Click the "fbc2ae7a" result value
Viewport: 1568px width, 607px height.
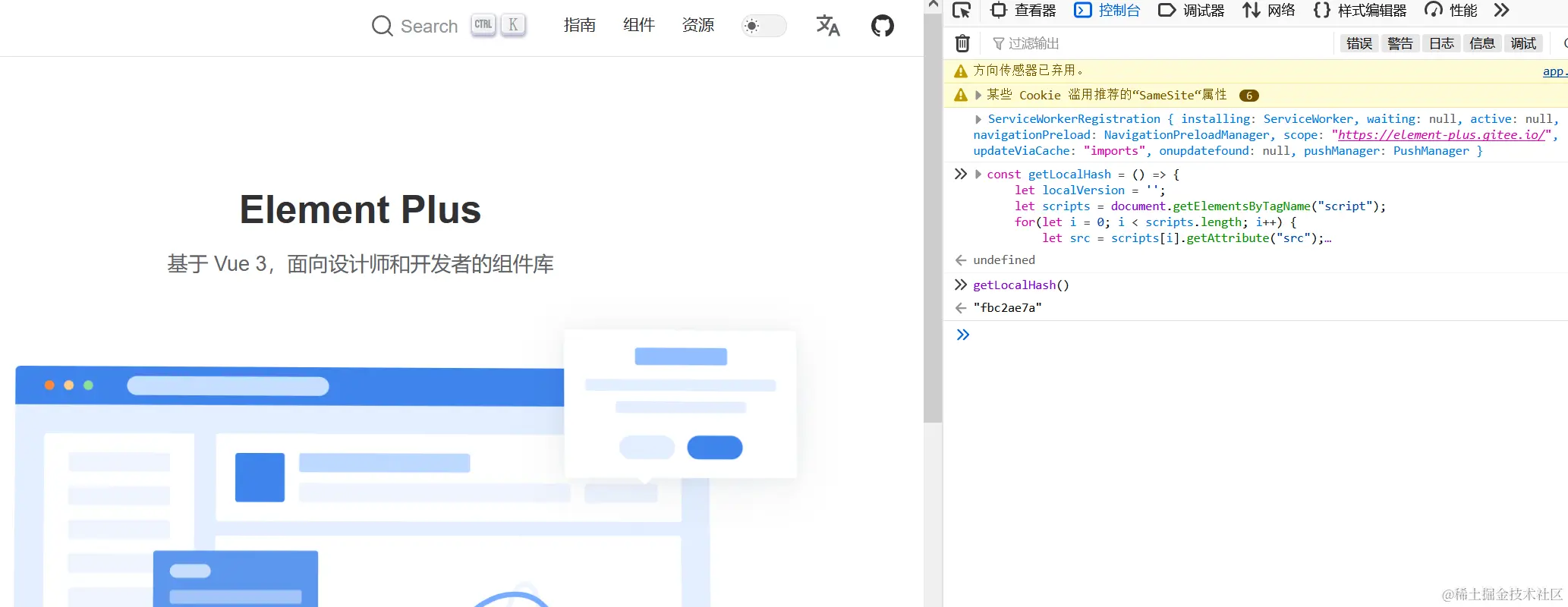tap(1007, 307)
